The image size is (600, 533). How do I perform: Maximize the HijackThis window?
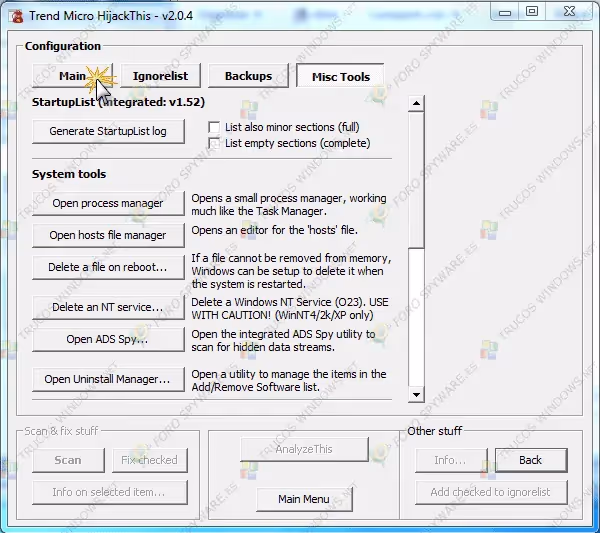532,12
